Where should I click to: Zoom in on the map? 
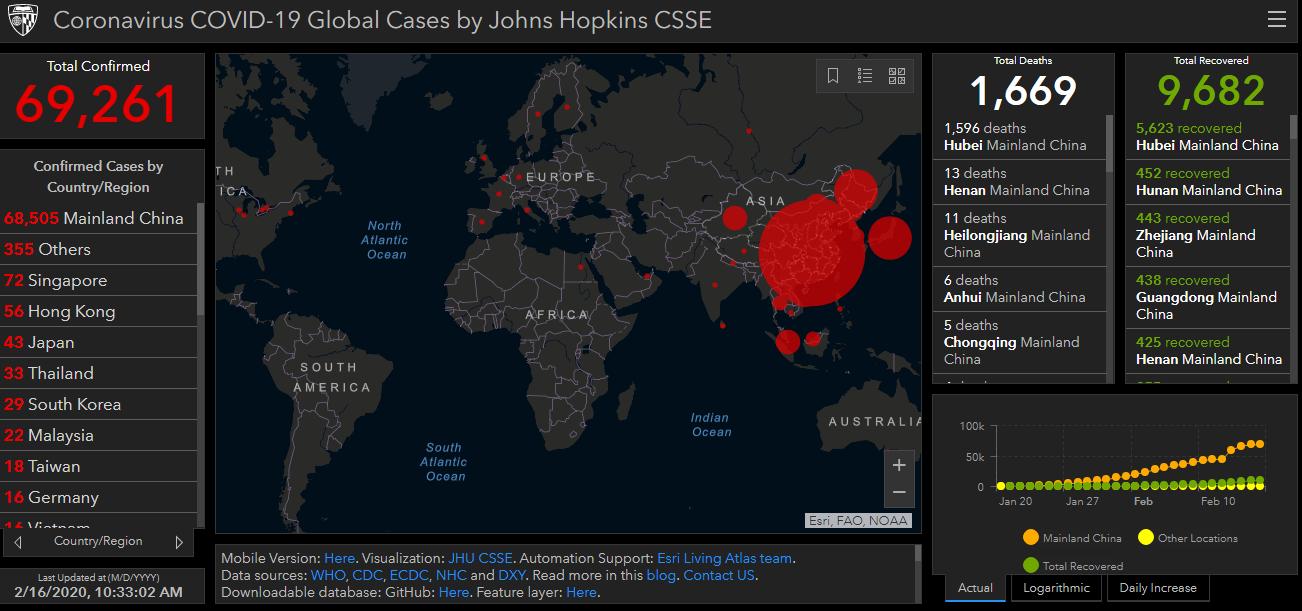pyautogui.click(x=899, y=465)
